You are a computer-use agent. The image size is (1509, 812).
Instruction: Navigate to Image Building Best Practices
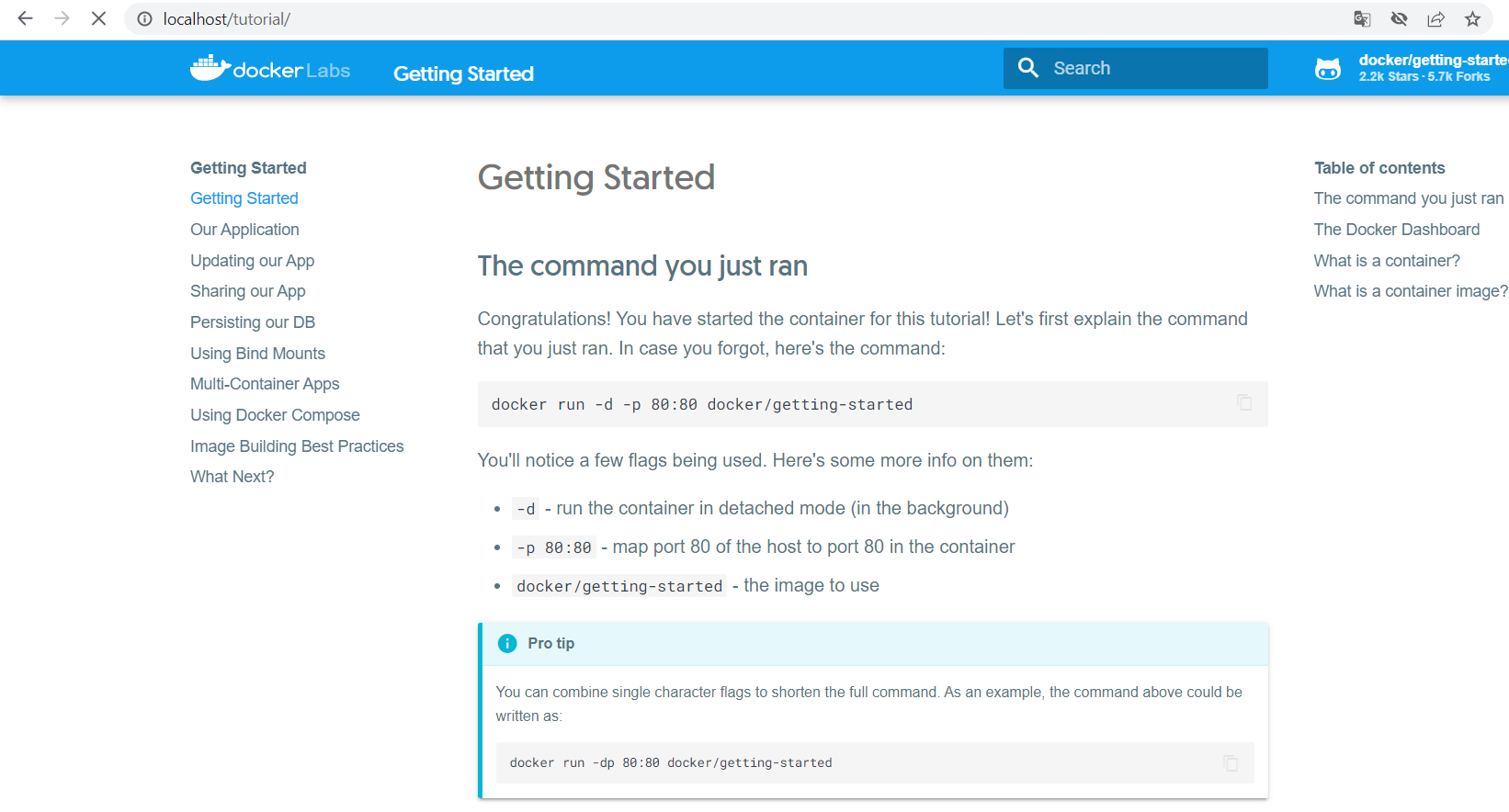(x=297, y=446)
